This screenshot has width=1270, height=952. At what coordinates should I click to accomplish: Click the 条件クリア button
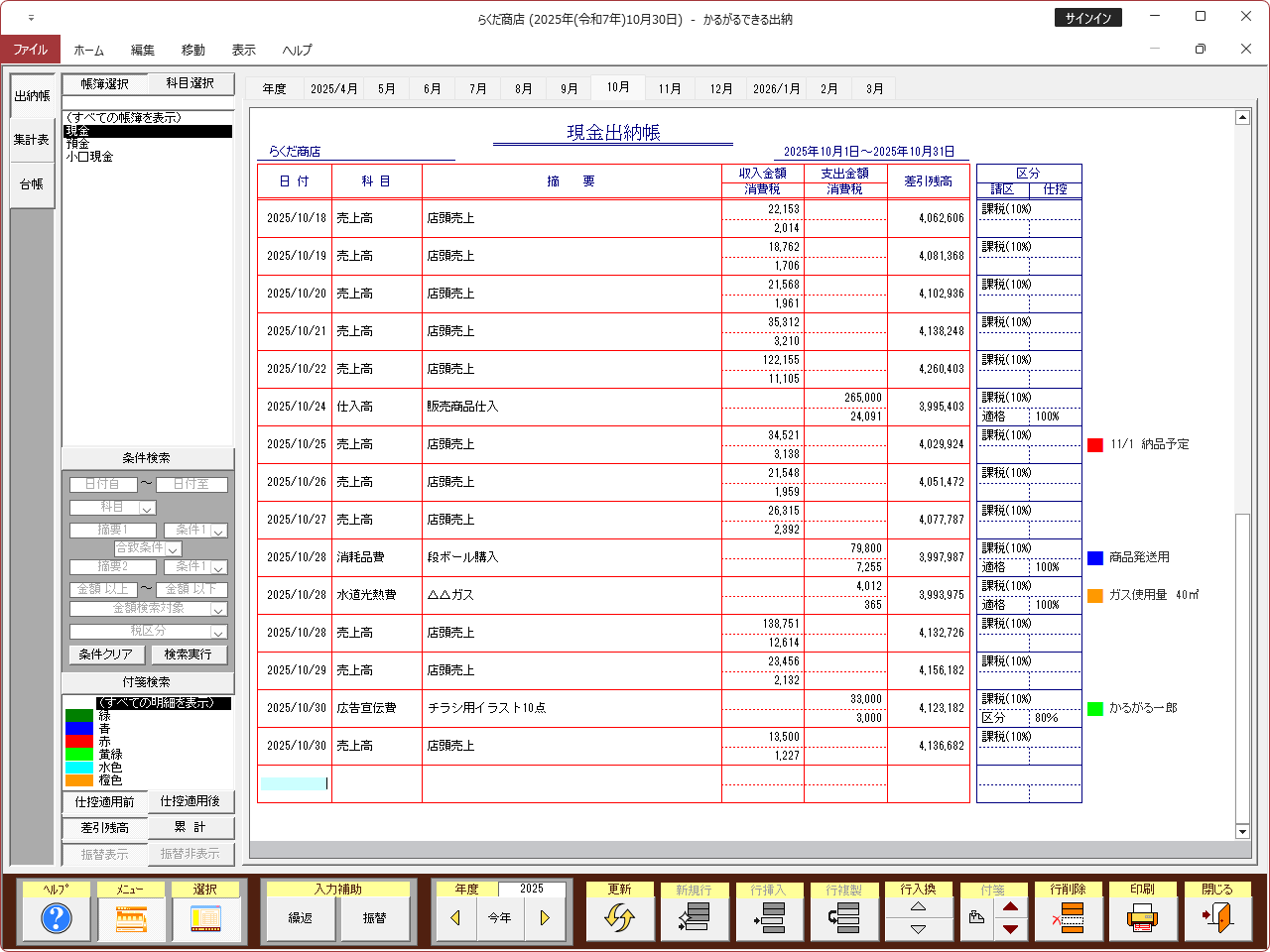click(106, 654)
